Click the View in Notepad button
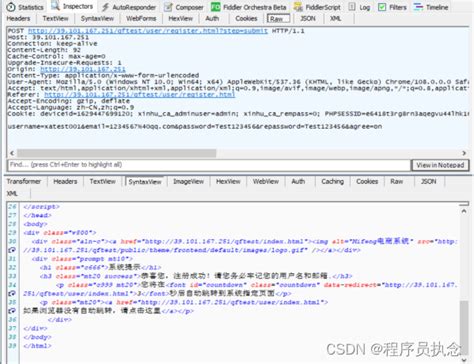Image resolution: width=474 pixels, height=364 pixels. coord(440,165)
